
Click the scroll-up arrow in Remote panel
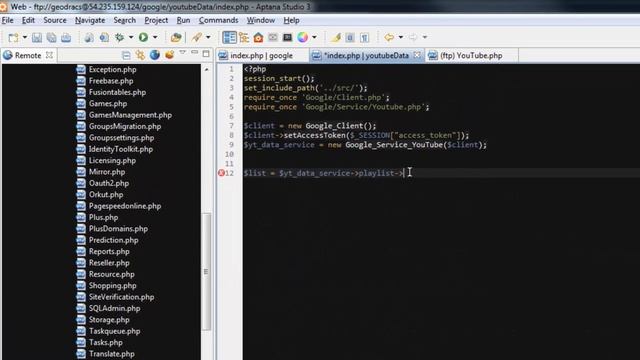207,69
